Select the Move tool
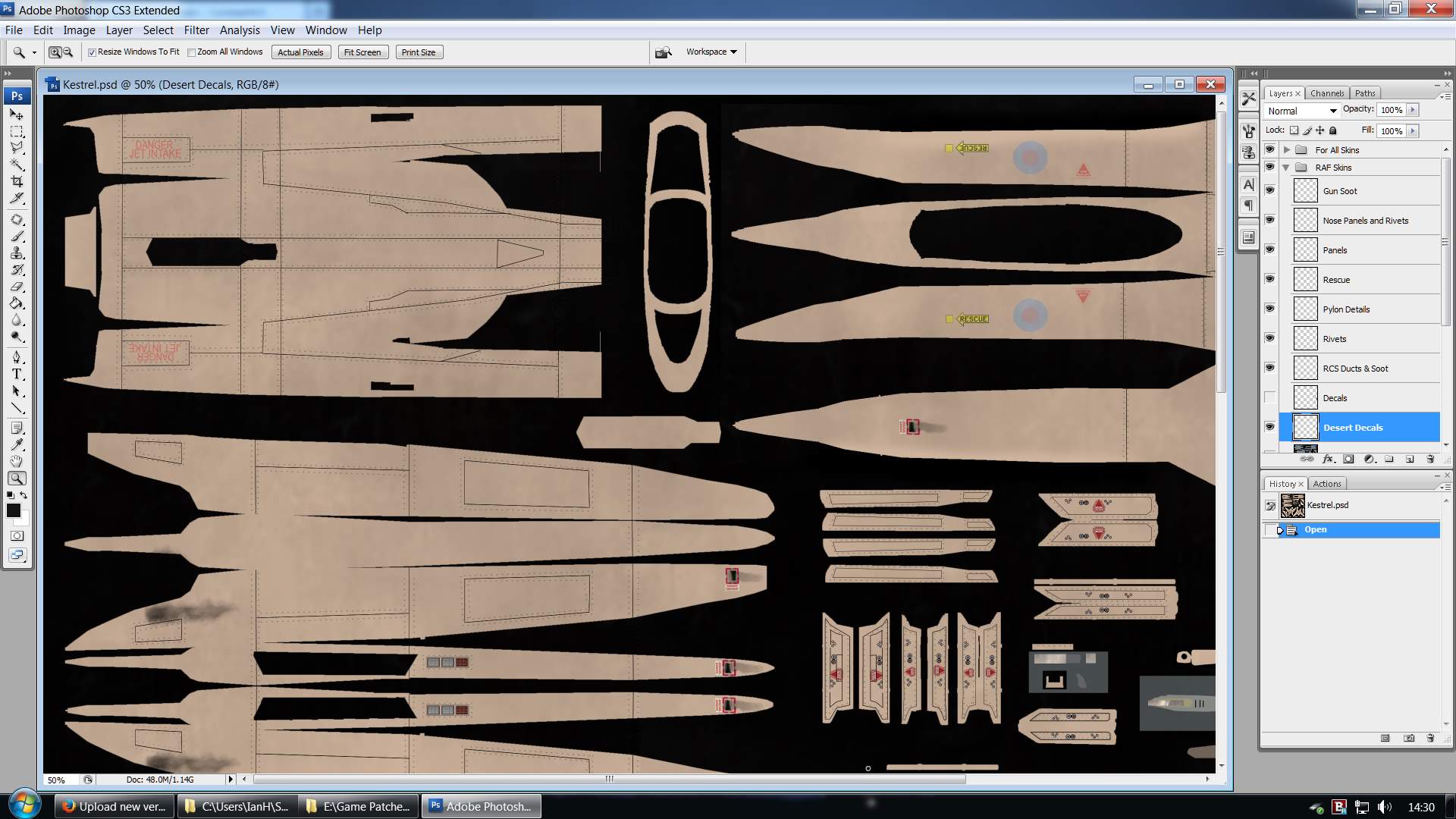Image resolution: width=1456 pixels, height=819 pixels. tap(17, 115)
